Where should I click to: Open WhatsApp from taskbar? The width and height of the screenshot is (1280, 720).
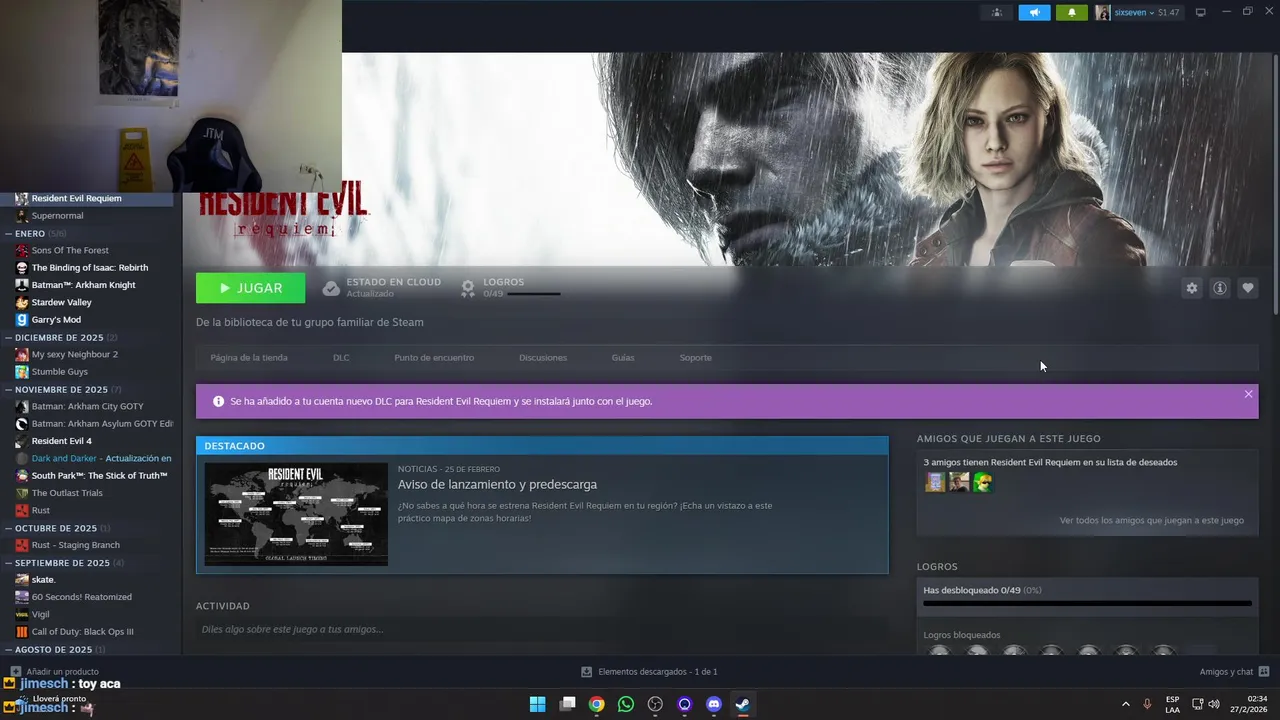(x=626, y=704)
